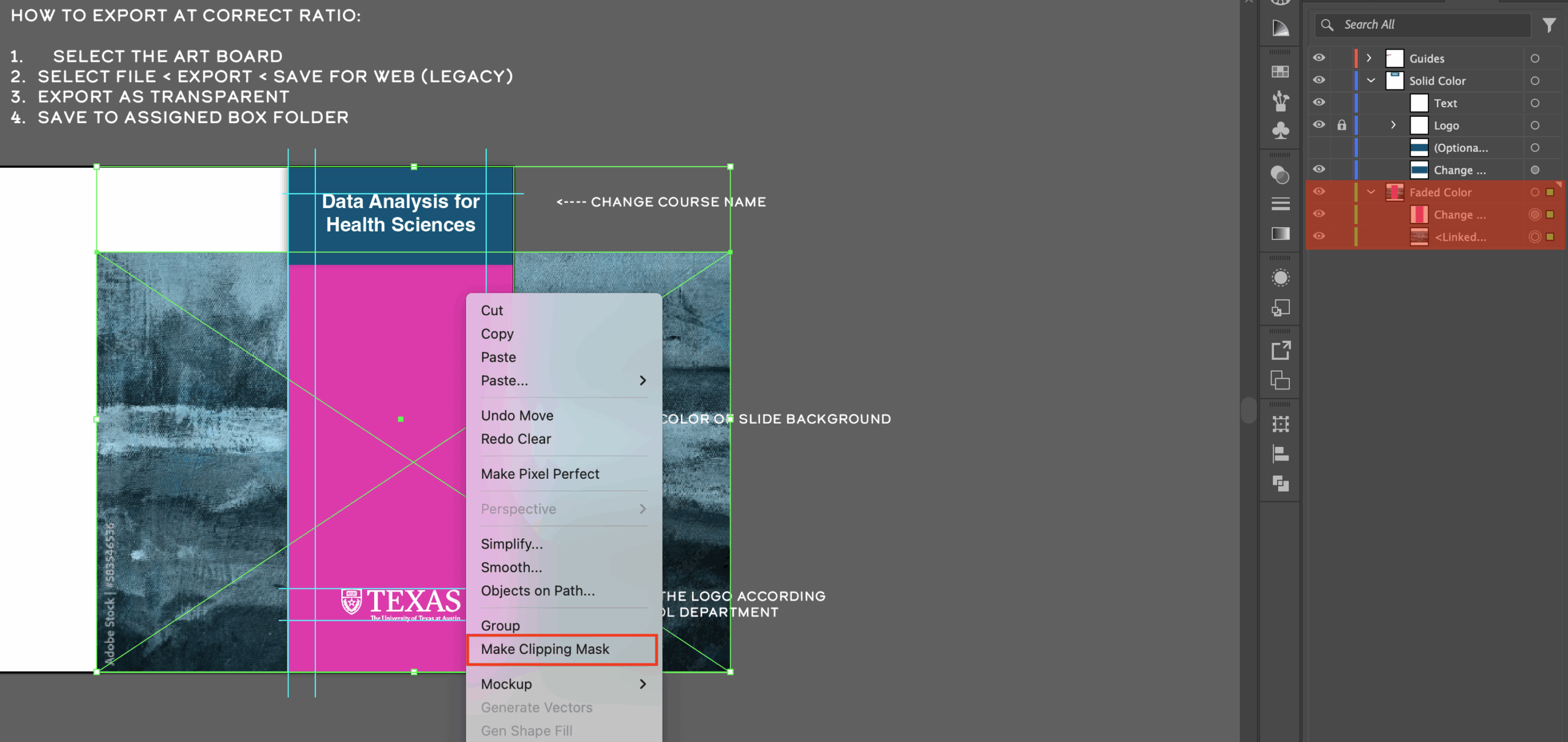Image resolution: width=1568 pixels, height=742 pixels.
Task: Open the Appearance panel icon
Action: pos(1280,278)
